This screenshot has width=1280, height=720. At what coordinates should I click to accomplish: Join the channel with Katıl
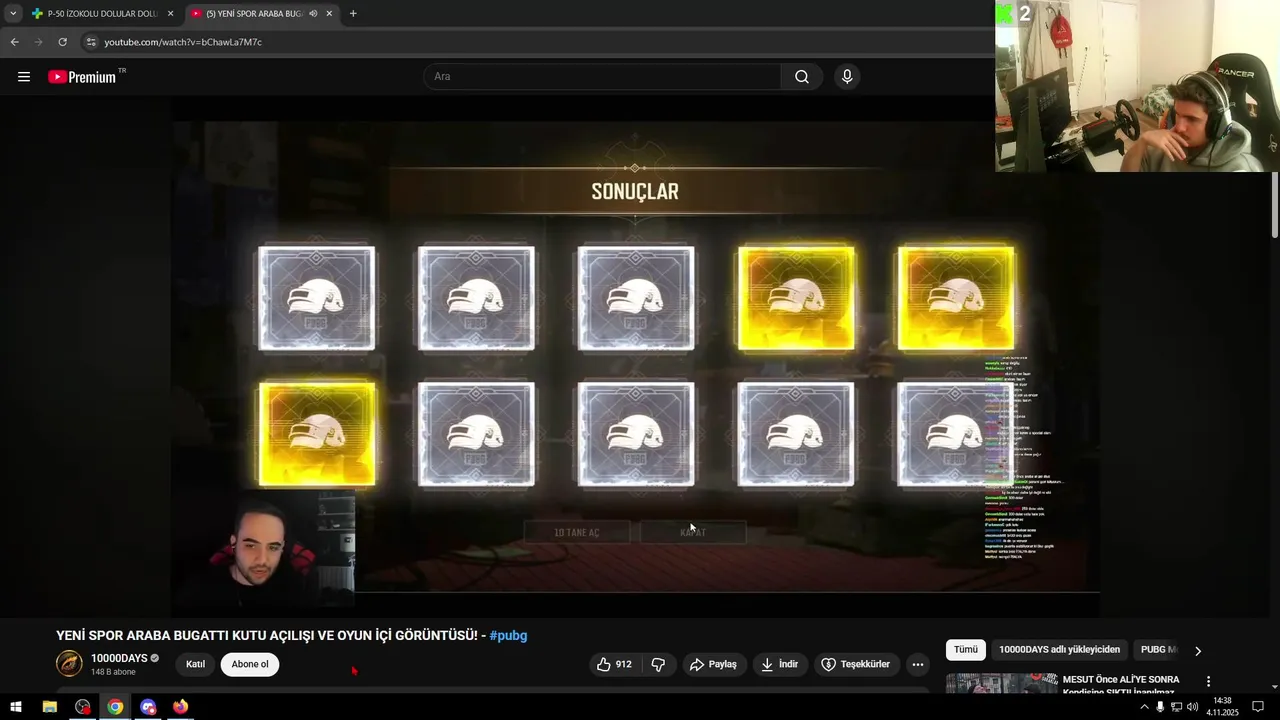tap(195, 664)
